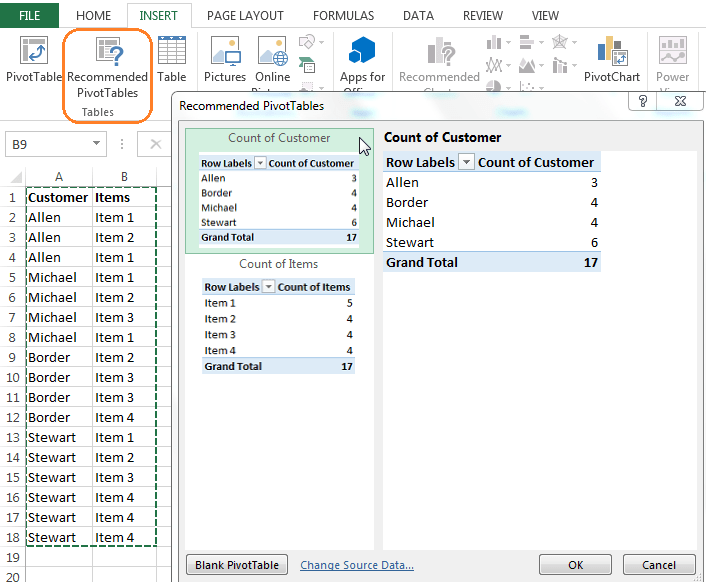The image size is (706, 582).
Task: Insert line chart icon
Action: pos(494,65)
